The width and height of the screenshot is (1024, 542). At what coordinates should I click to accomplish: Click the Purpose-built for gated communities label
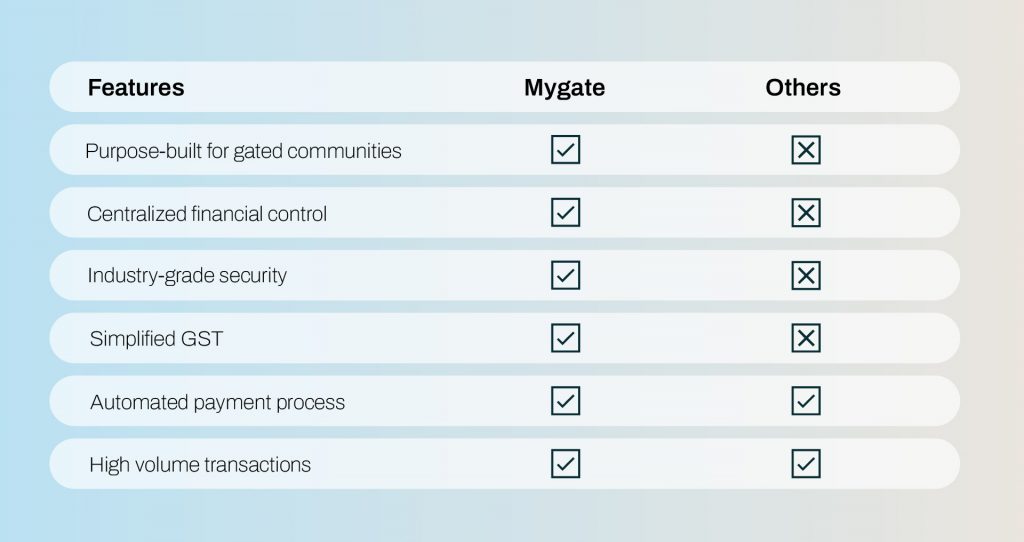[243, 151]
